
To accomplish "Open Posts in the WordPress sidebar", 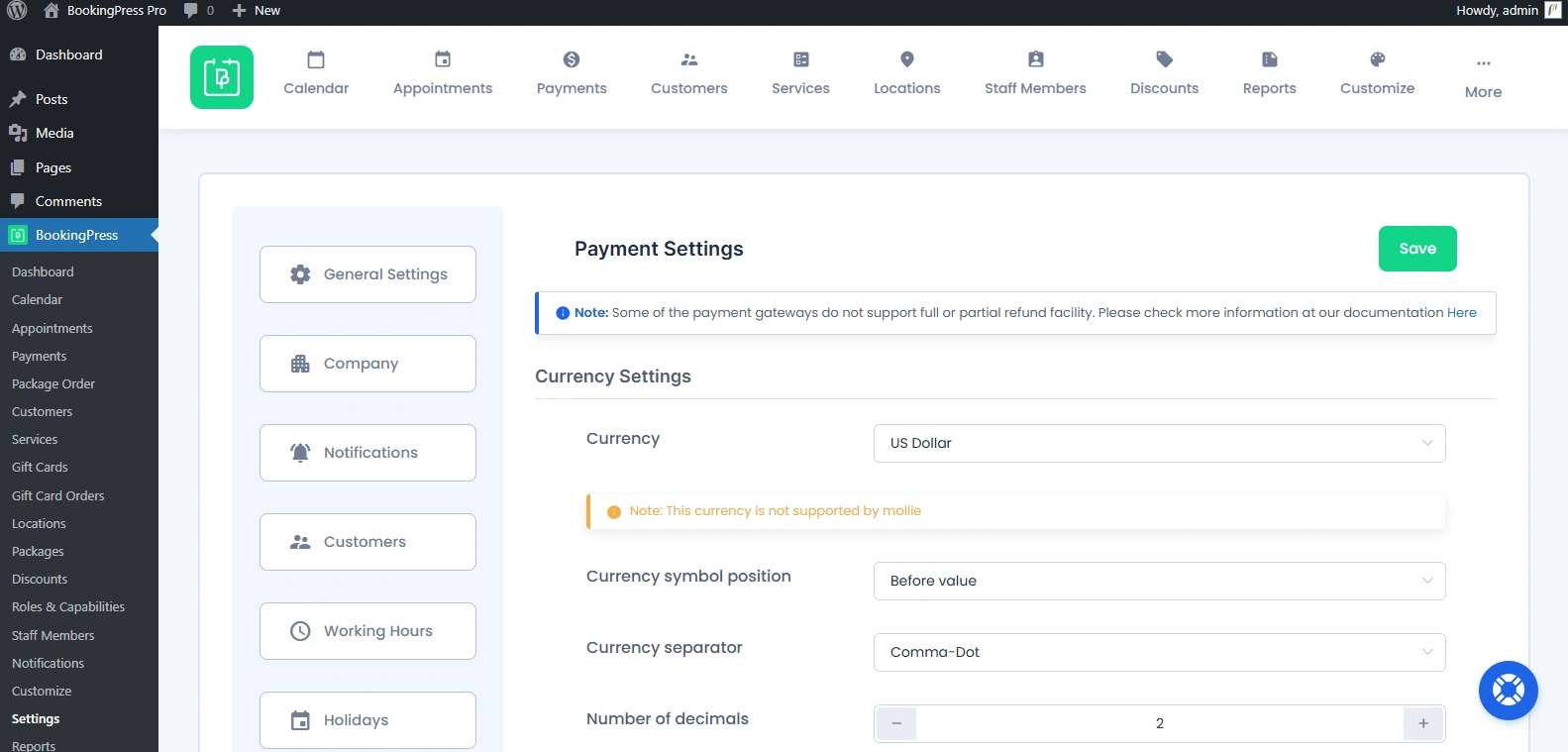I will [79, 99].
